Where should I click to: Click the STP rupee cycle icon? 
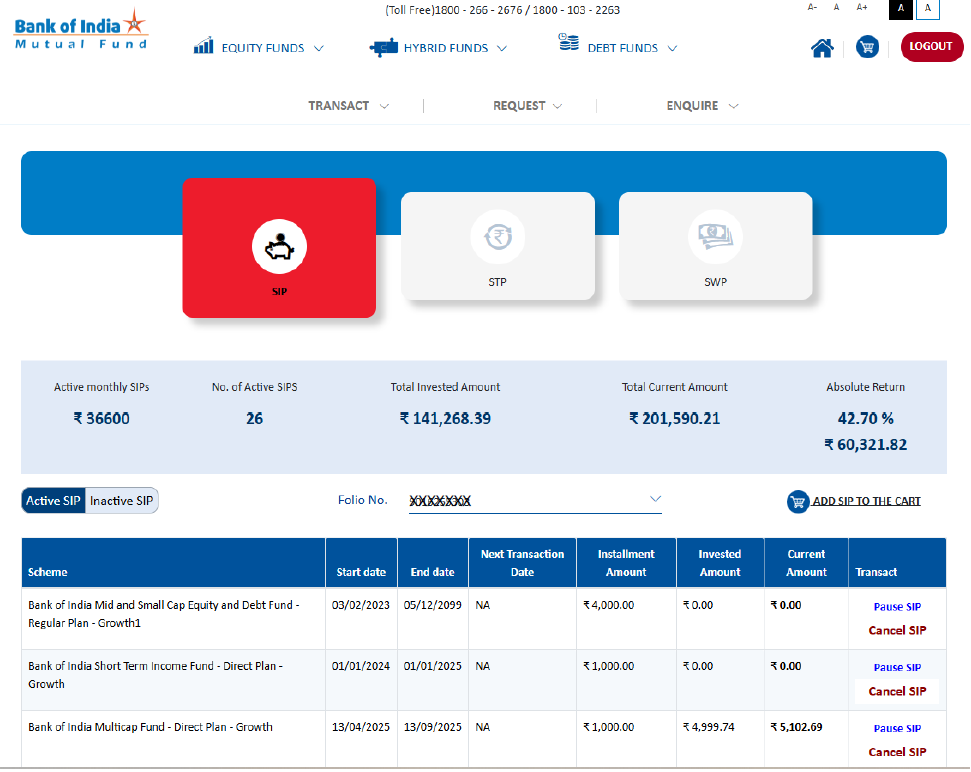pos(498,237)
